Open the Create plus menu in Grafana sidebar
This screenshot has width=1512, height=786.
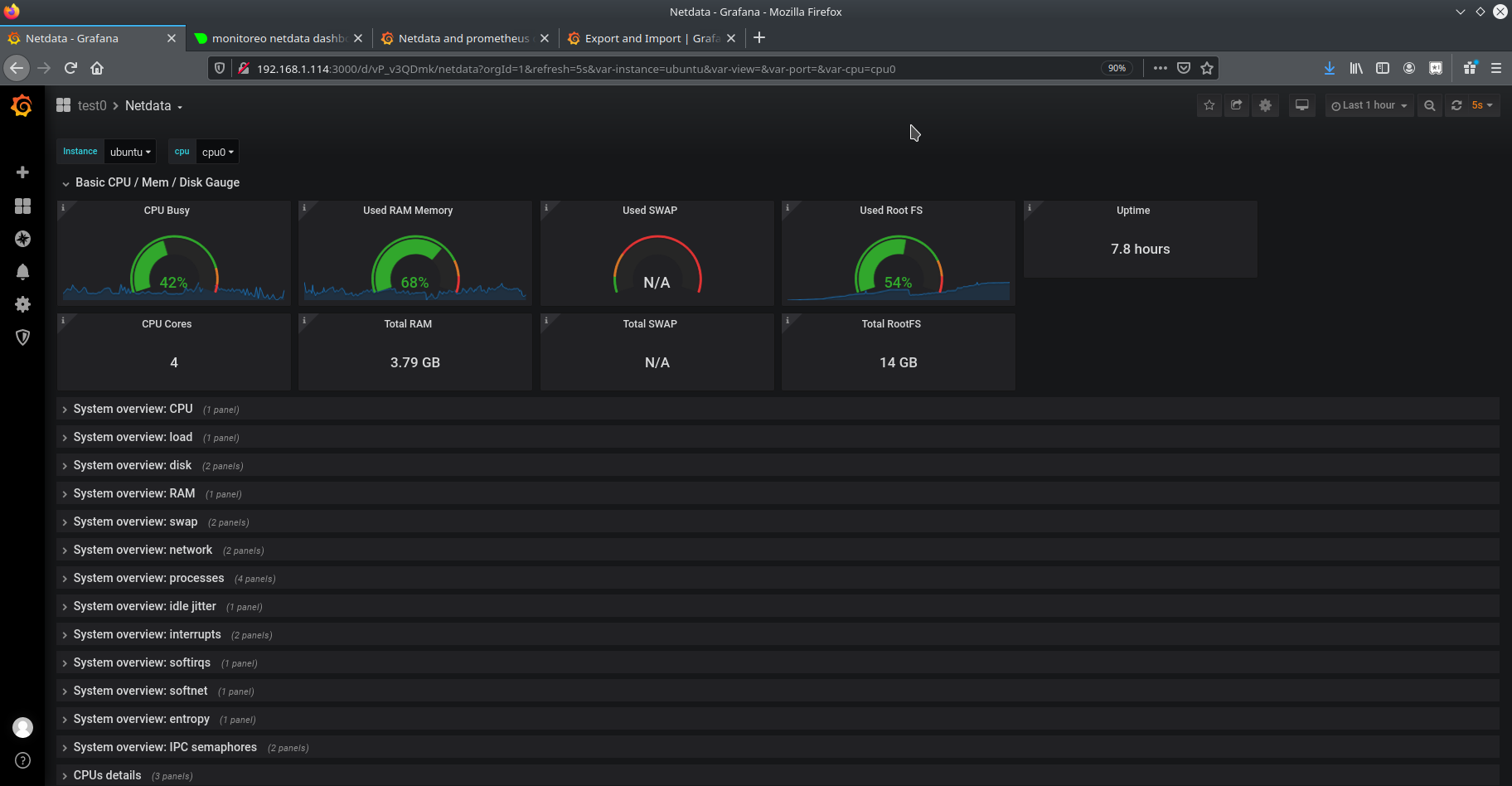22,172
